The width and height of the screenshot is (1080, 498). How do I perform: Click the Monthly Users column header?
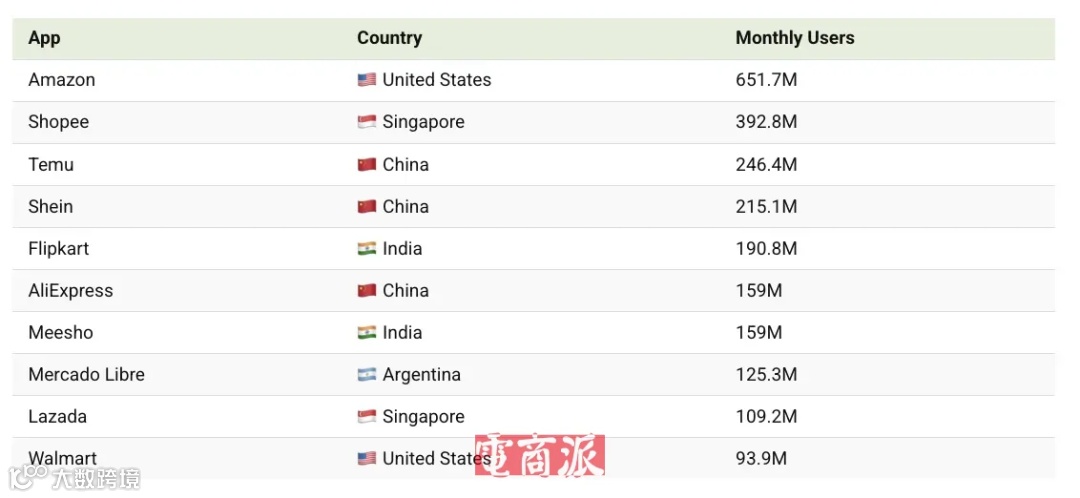pyautogui.click(x=795, y=38)
